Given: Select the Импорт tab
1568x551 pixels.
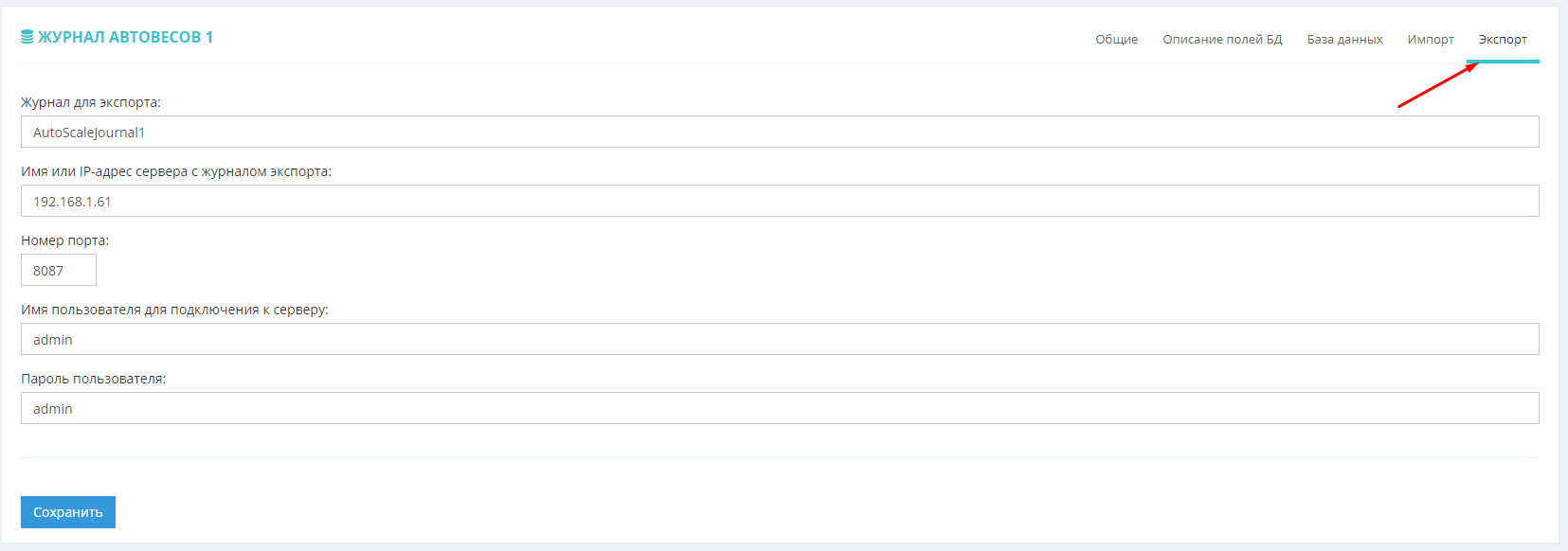Looking at the screenshot, I should pyautogui.click(x=1430, y=39).
